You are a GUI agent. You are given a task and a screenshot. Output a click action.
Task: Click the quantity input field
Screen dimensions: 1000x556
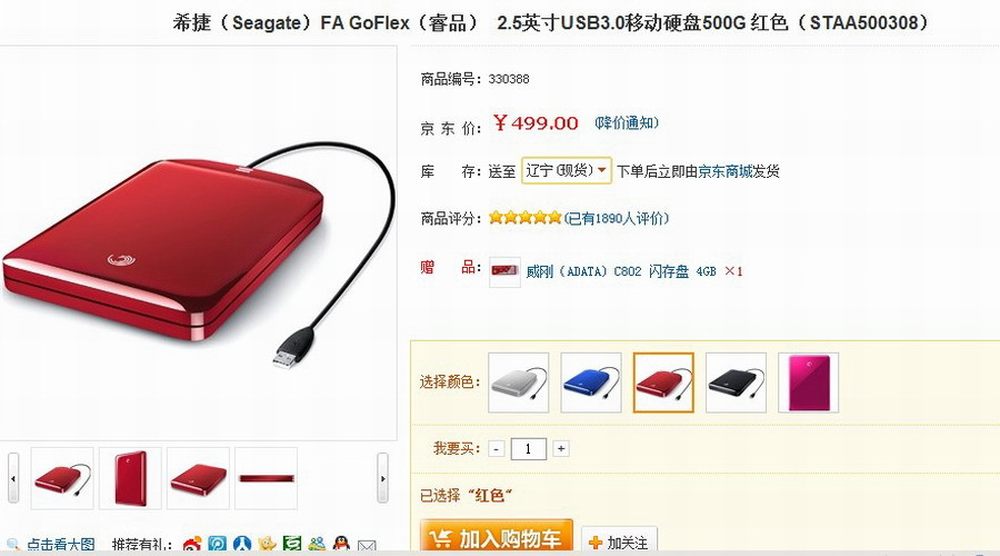click(528, 449)
